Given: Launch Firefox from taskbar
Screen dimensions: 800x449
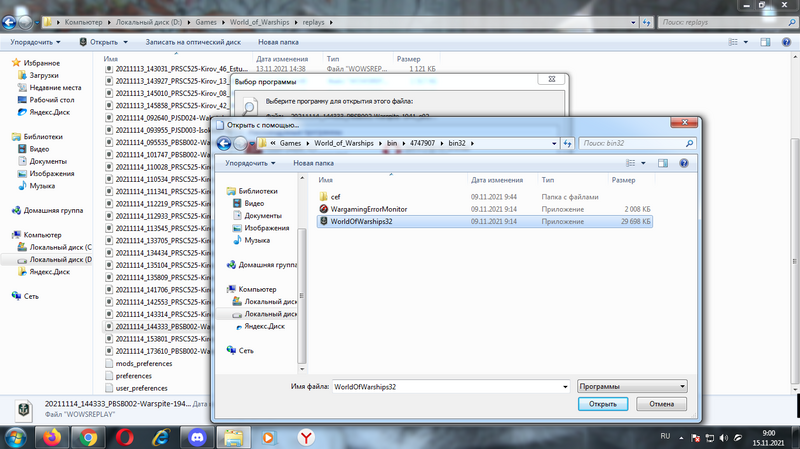Looking at the screenshot, I should (x=52, y=438).
